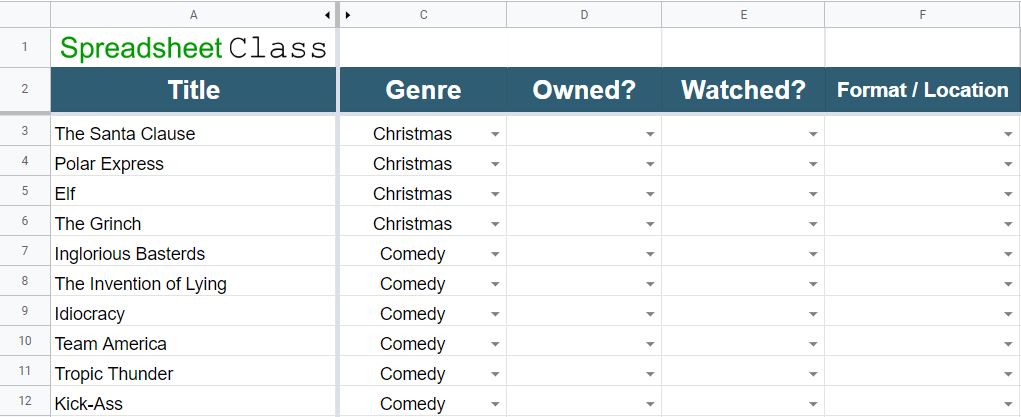This screenshot has height=417, width=1021.
Task: Open Genre dropdown for Tropic Thunder
Action: (x=496, y=374)
